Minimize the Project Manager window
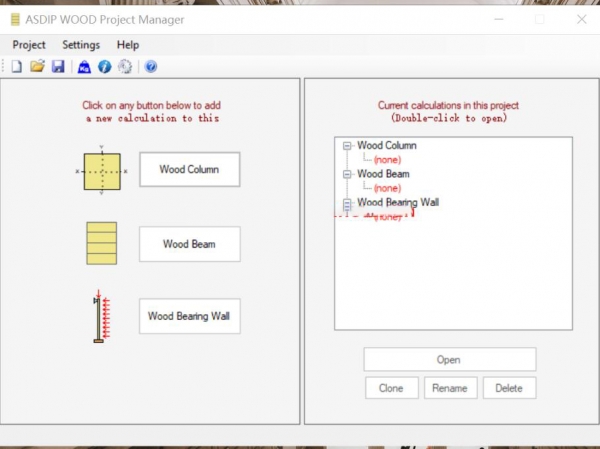The height and width of the screenshot is (449, 600). [499, 19]
